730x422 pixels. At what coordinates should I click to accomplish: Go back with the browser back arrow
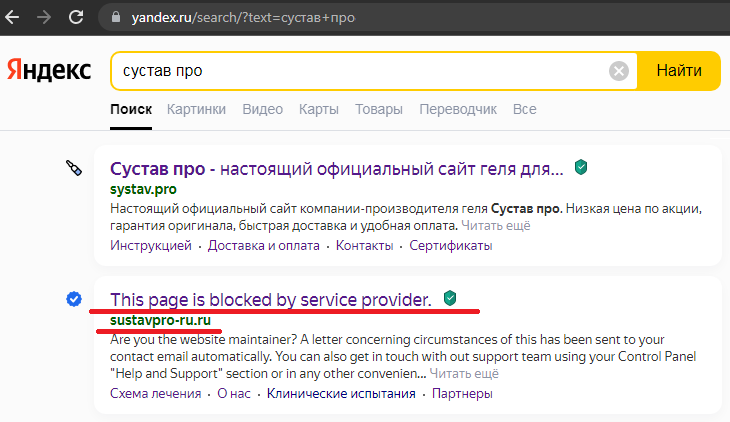coord(12,18)
